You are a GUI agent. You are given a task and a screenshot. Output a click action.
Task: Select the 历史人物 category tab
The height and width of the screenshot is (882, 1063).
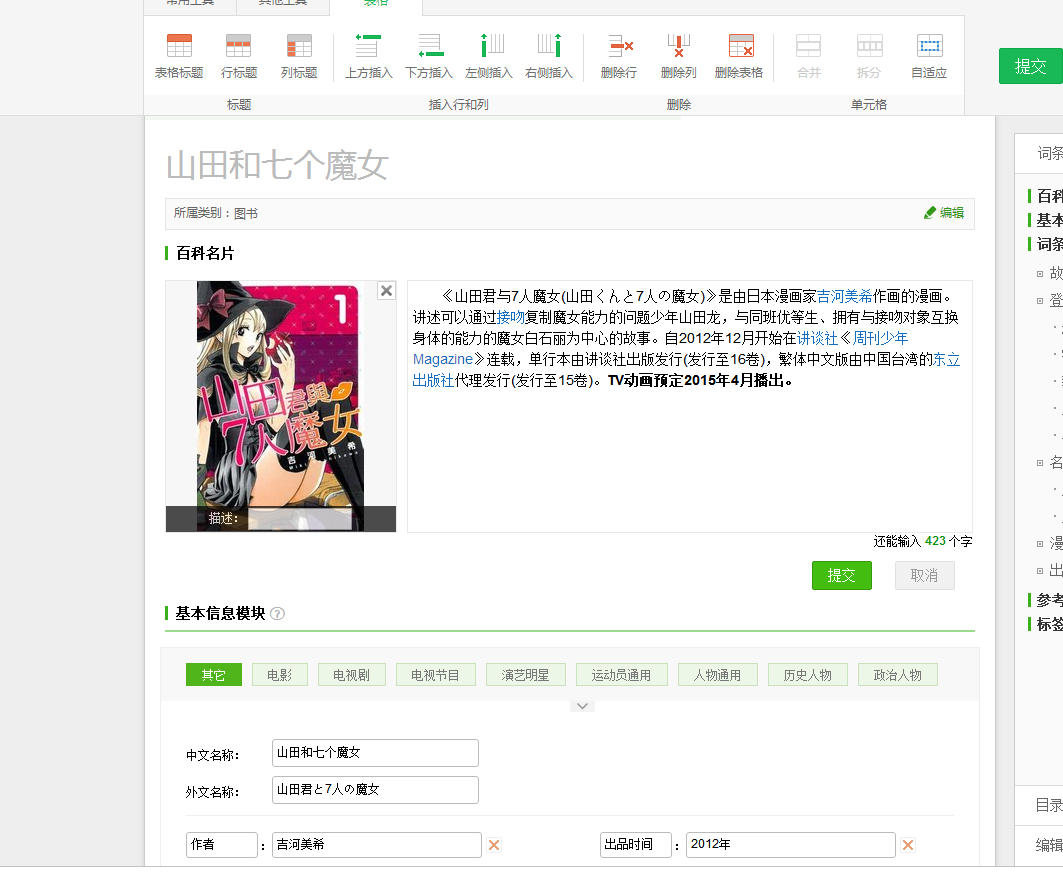point(807,675)
